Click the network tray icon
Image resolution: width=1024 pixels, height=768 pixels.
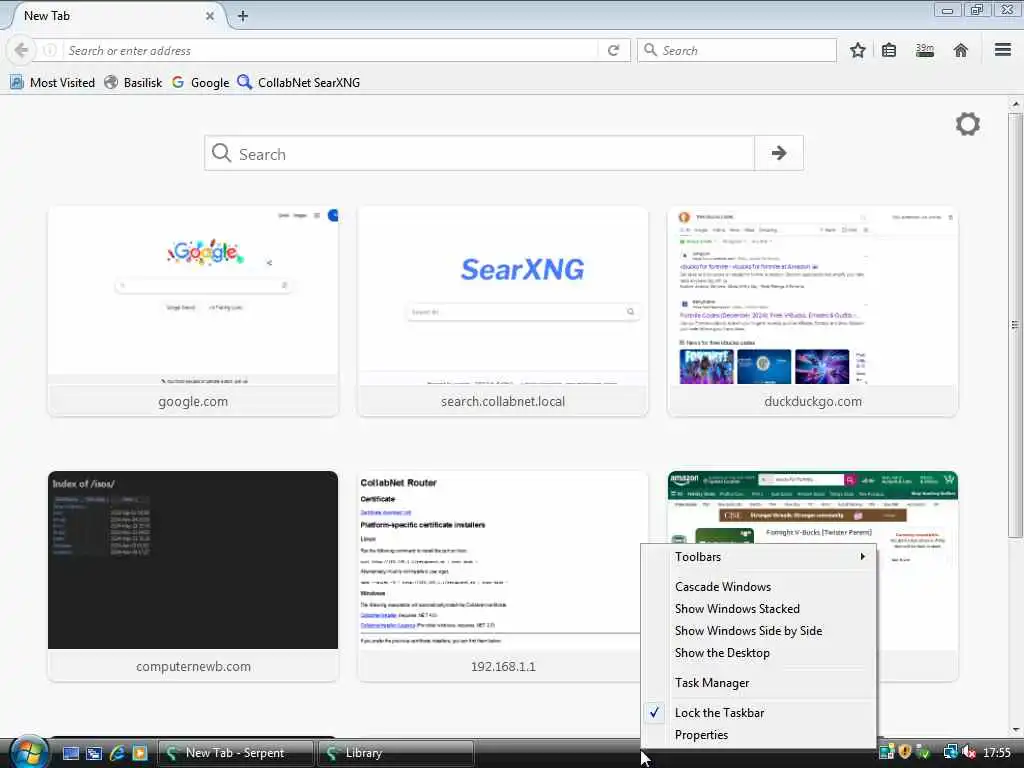[950, 752]
